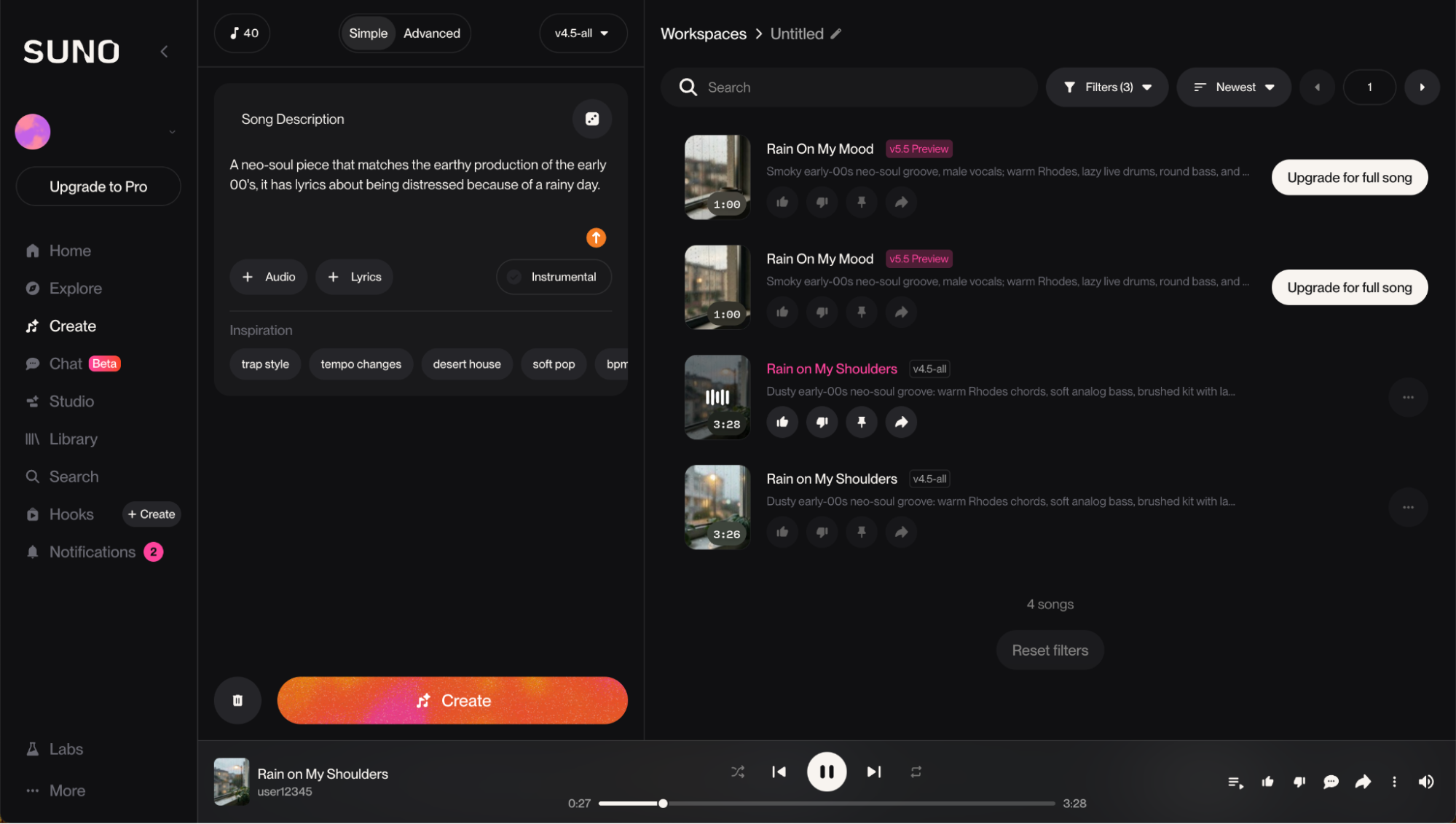Click the dice randomize description icon
The width and height of the screenshot is (1456, 824).
(x=591, y=119)
